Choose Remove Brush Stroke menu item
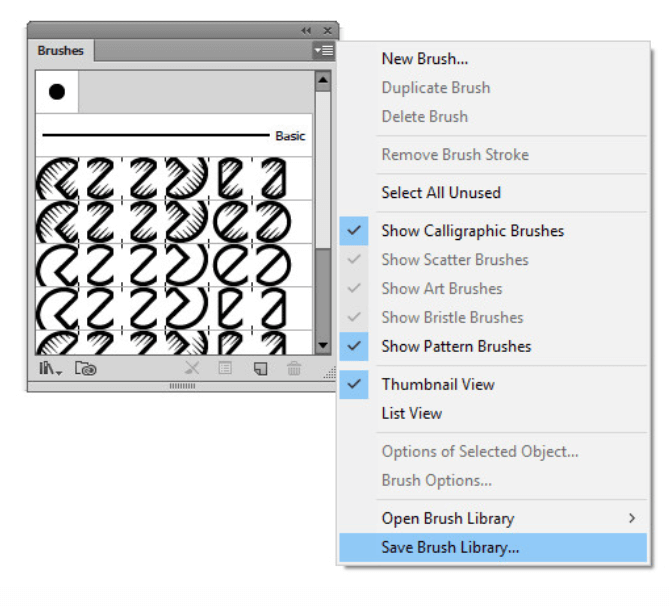Screen dimensions: 670x606 493,154
